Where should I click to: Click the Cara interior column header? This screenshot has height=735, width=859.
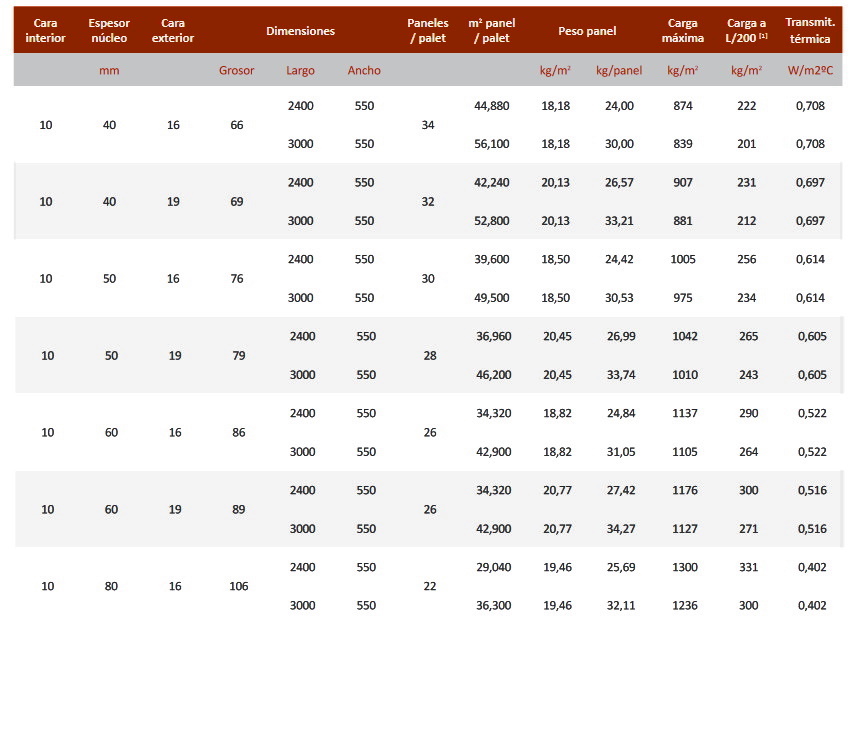pyautogui.click(x=45, y=30)
